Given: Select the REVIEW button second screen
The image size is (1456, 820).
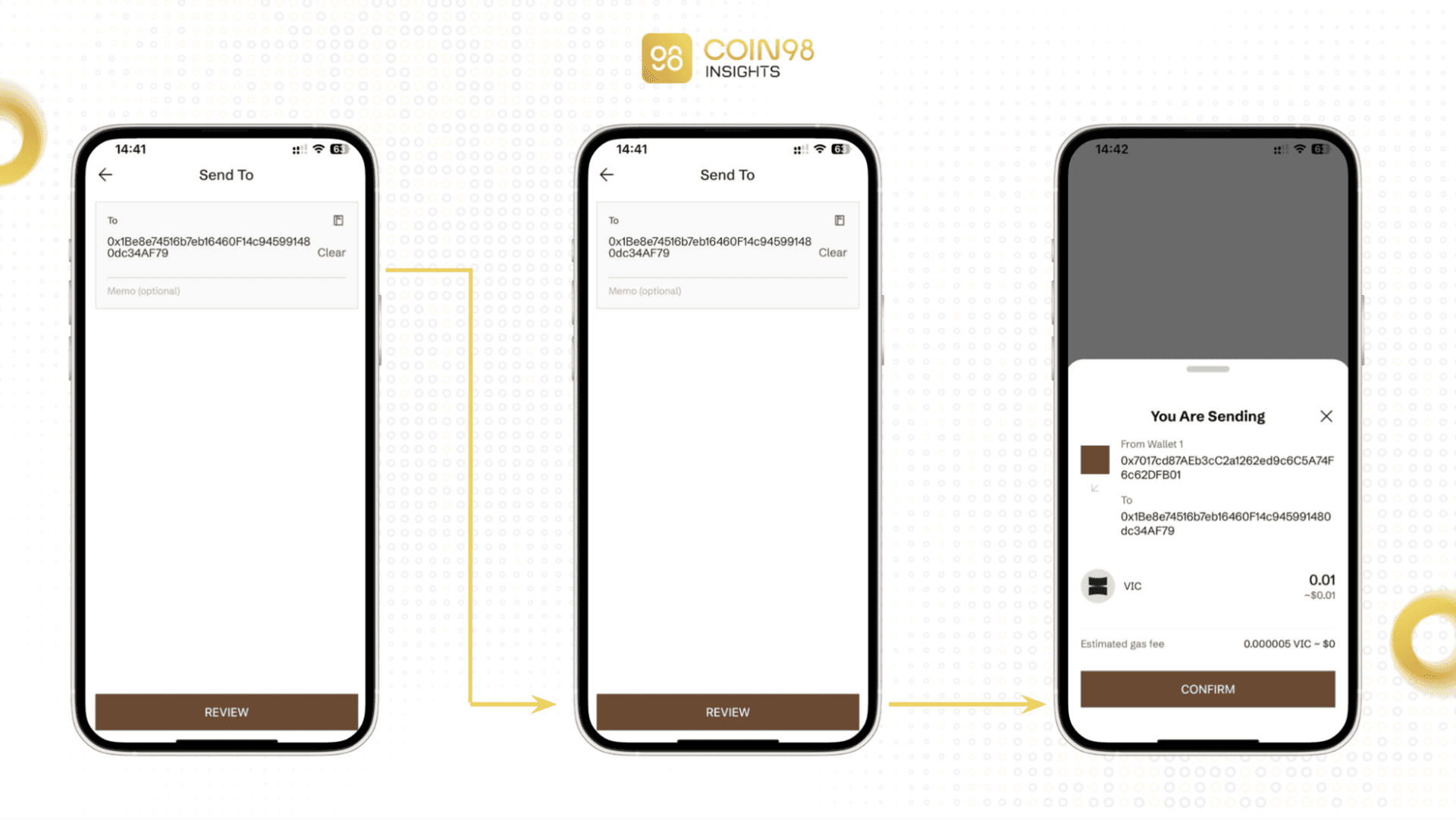Looking at the screenshot, I should [728, 712].
